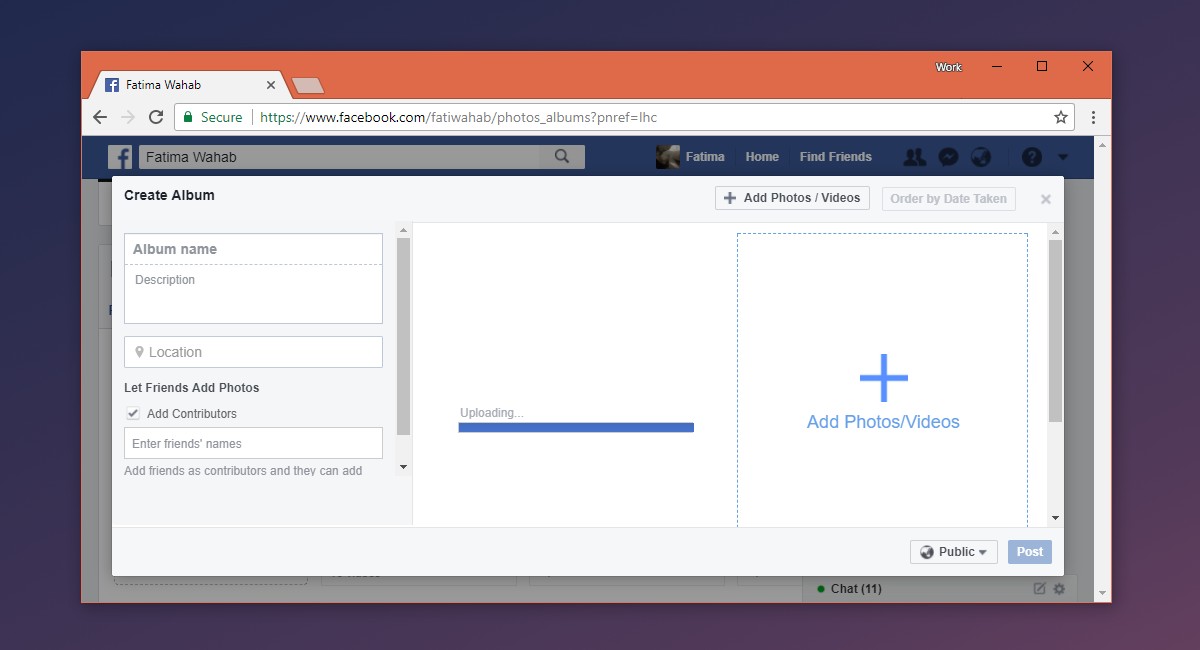Open Fatima profile link in top bar

[x=705, y=157]
